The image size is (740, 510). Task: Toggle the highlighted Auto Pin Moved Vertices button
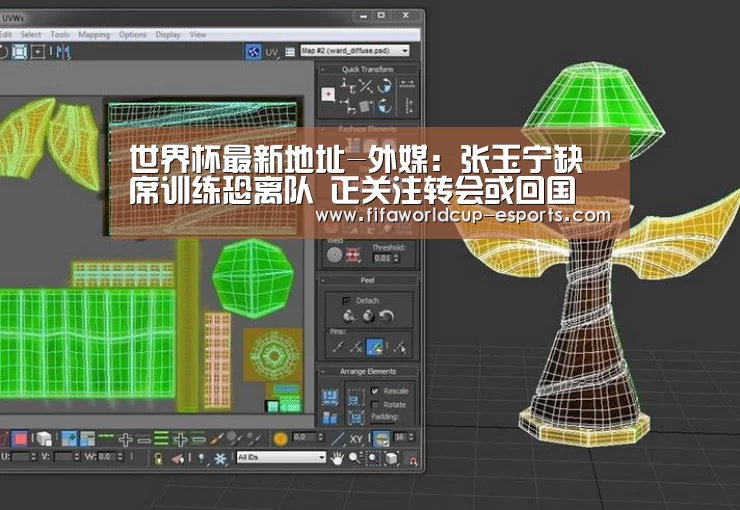pos(375,347)
